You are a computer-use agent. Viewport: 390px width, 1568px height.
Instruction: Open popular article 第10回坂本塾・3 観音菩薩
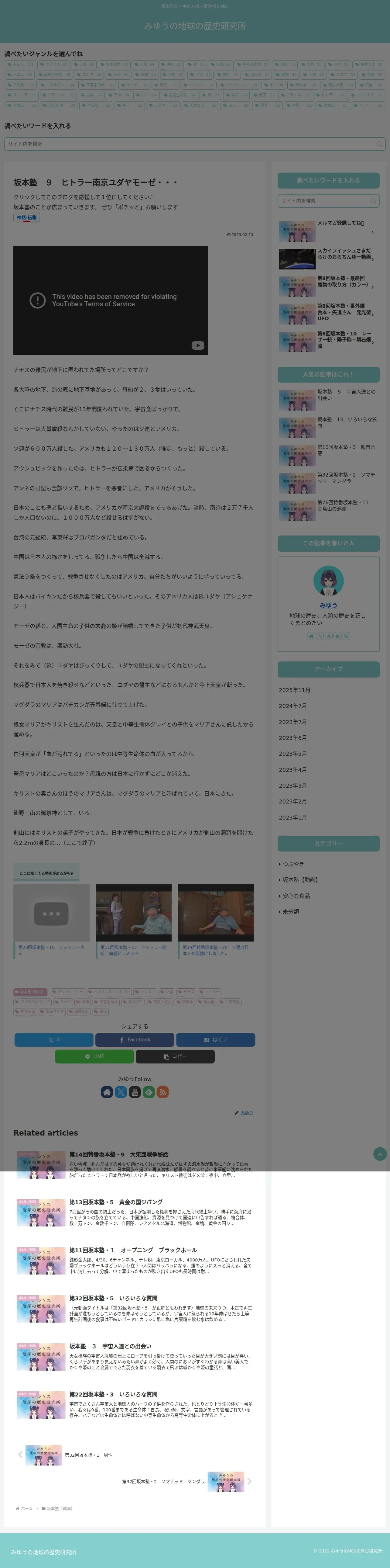(x=329, y=455)
